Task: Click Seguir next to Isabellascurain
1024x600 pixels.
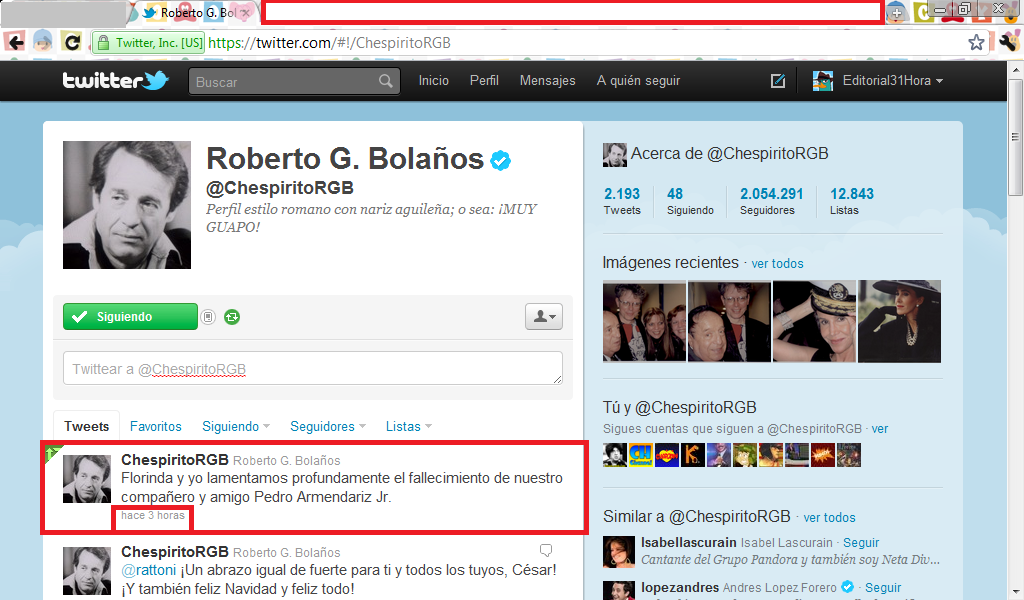Action: pyautogui.click(x=861, y=542)
